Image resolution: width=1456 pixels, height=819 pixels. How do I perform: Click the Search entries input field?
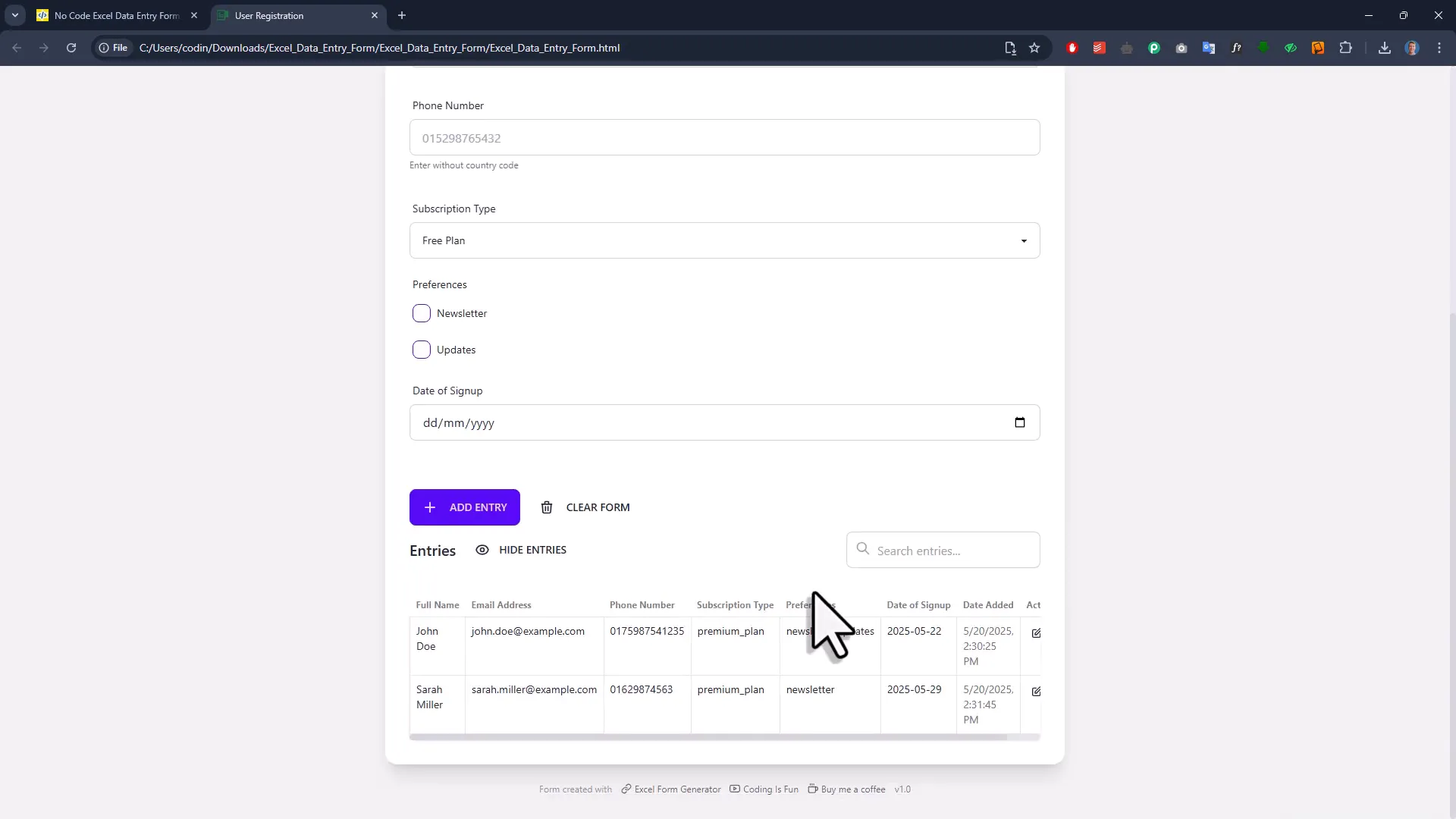(x=943, y=550)
